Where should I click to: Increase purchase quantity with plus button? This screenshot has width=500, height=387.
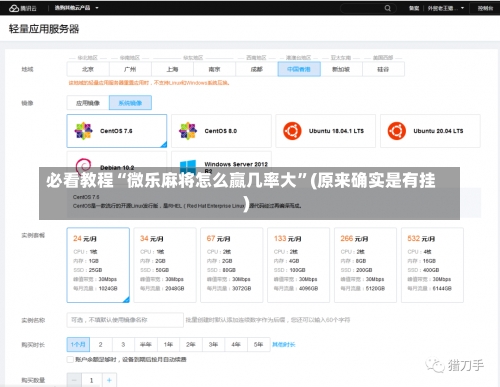point(109,380)
